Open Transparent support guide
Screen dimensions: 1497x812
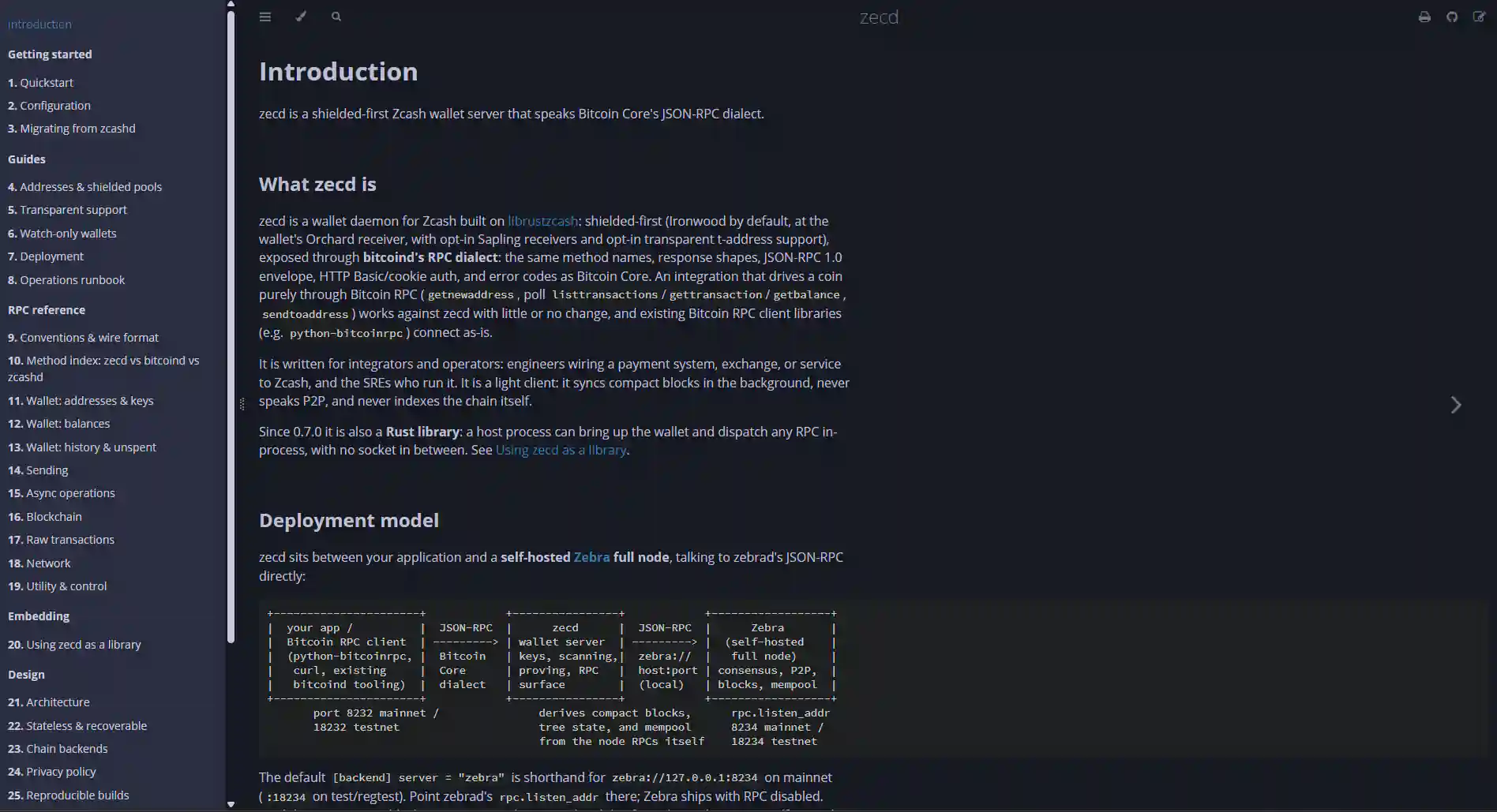67,210
